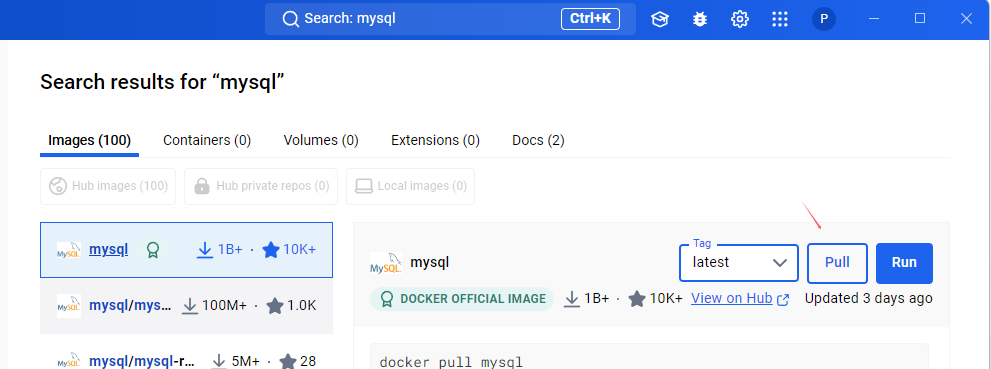This screenshot has height=369, width=991.
Task: Open the Learning Center graduation cap icon
Action: click(660, 19)
